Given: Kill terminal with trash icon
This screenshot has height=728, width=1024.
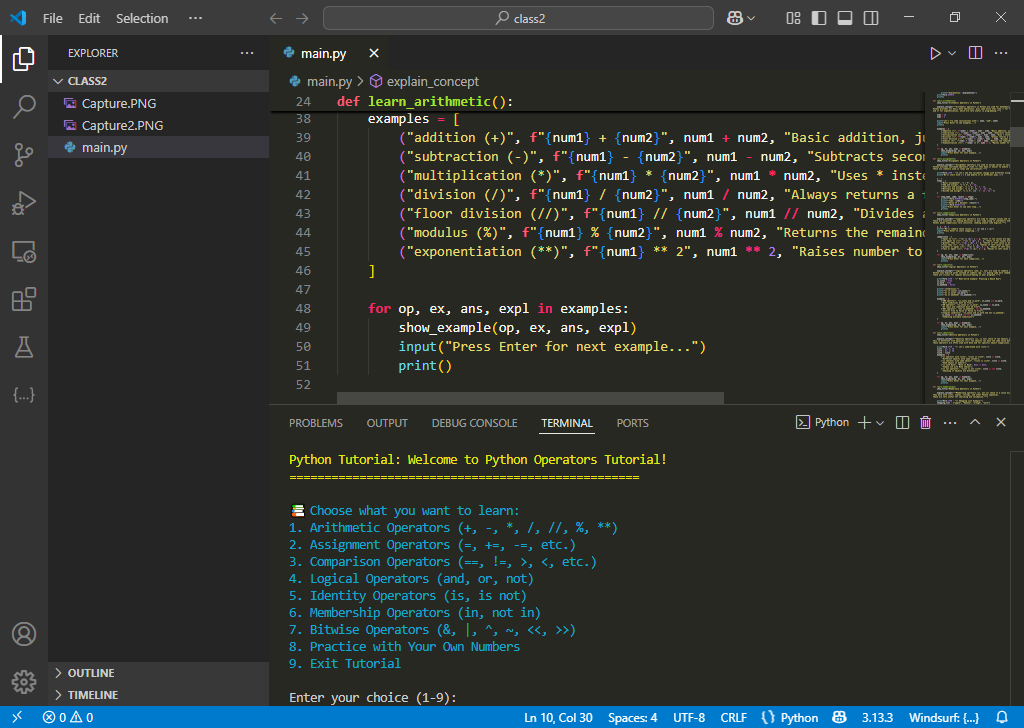Looking at the screenshot, I should pos(925,422).
